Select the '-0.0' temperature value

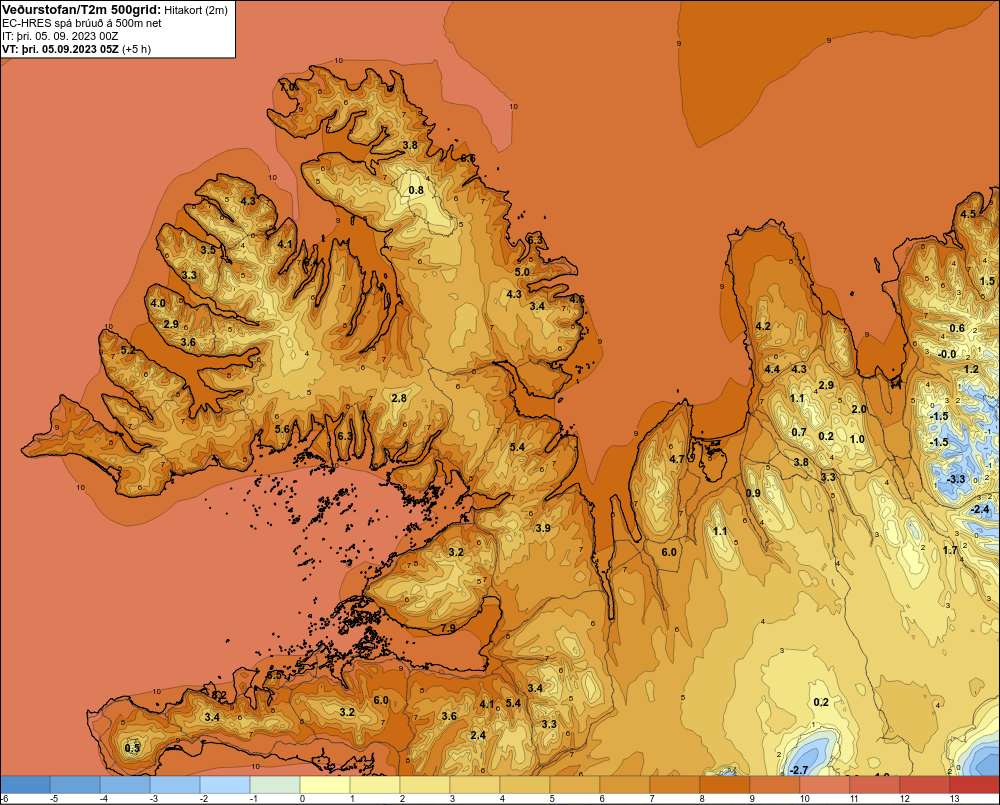coord(946,354)
